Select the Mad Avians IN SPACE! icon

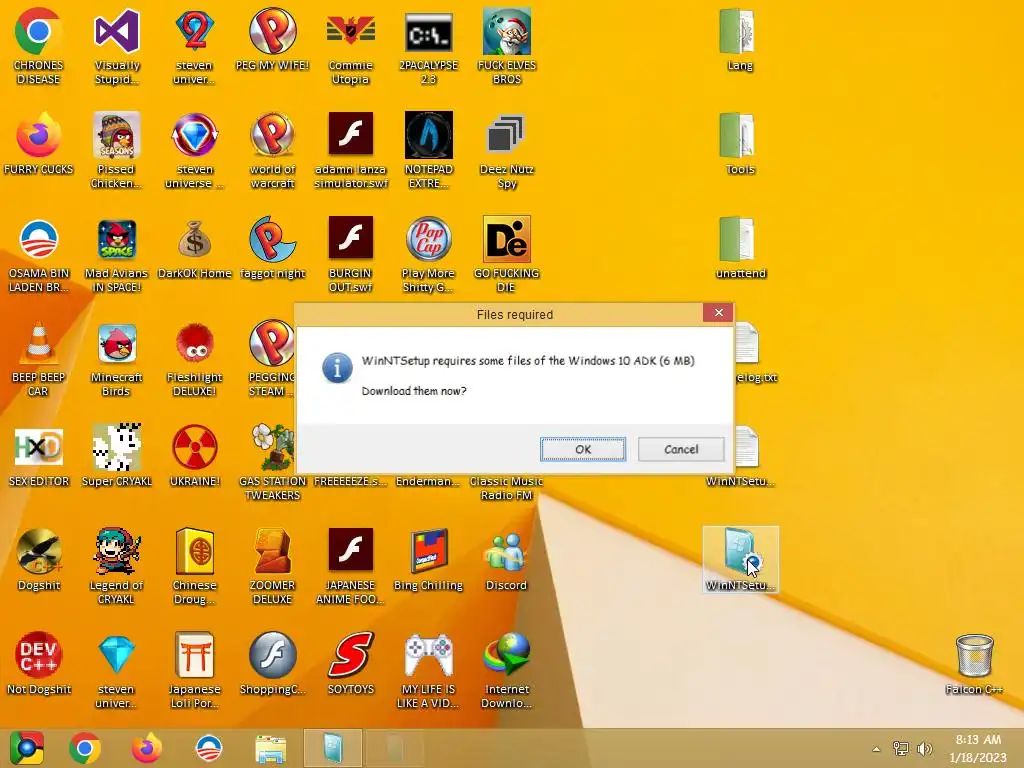tap(116, 255)
